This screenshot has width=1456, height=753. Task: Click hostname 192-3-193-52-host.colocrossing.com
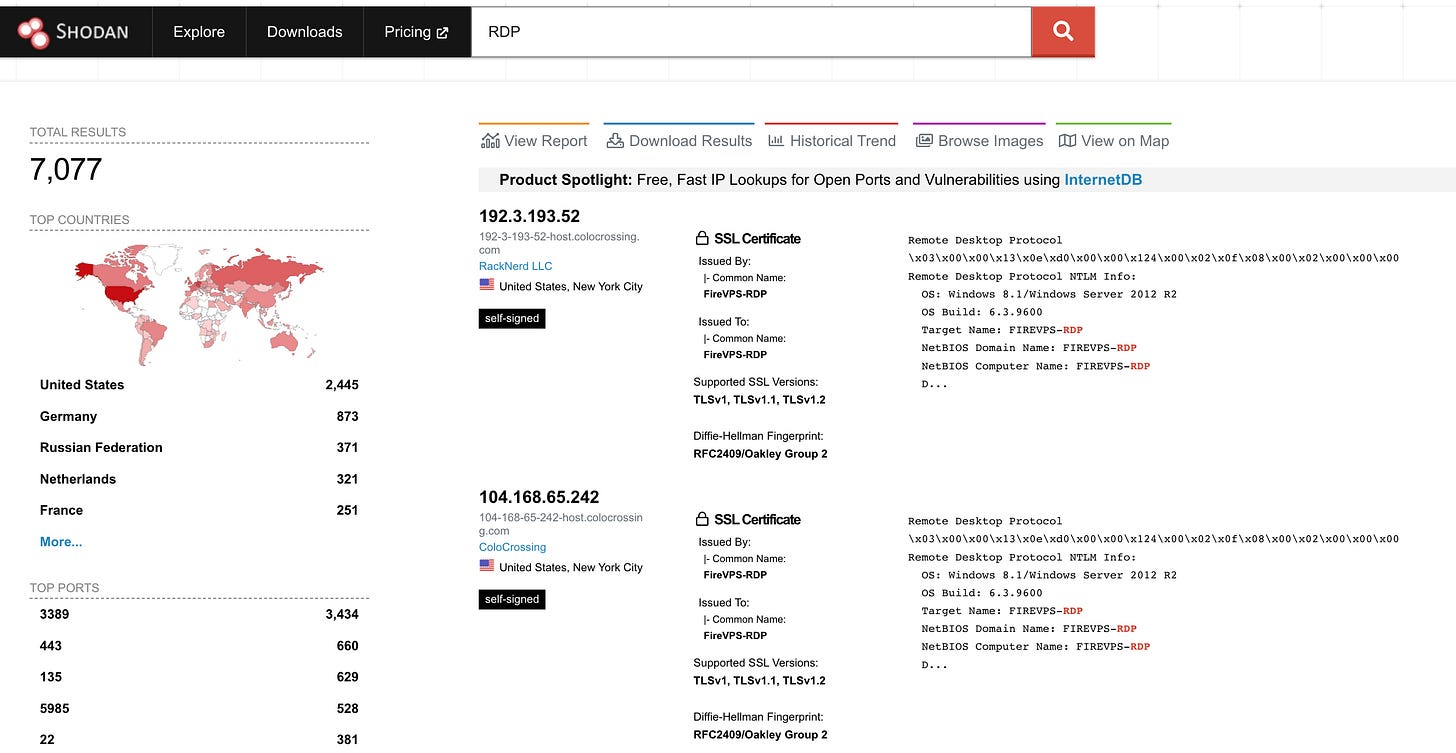point(559,243)
